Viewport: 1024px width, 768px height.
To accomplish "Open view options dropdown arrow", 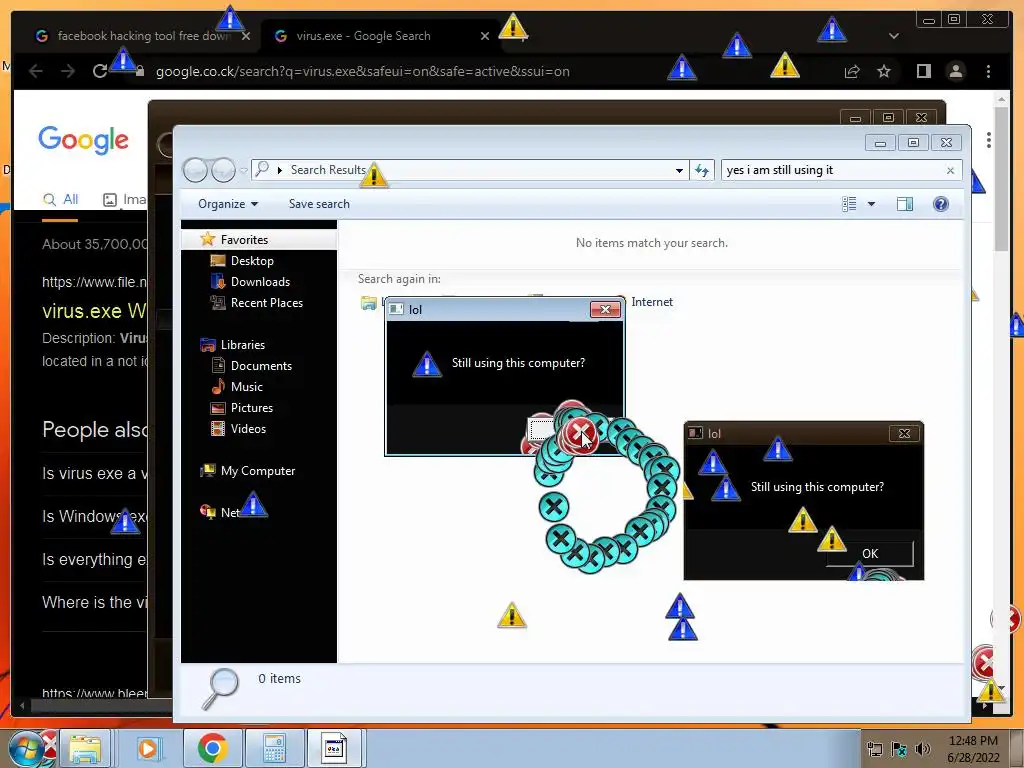I will (x=871, y=204).
